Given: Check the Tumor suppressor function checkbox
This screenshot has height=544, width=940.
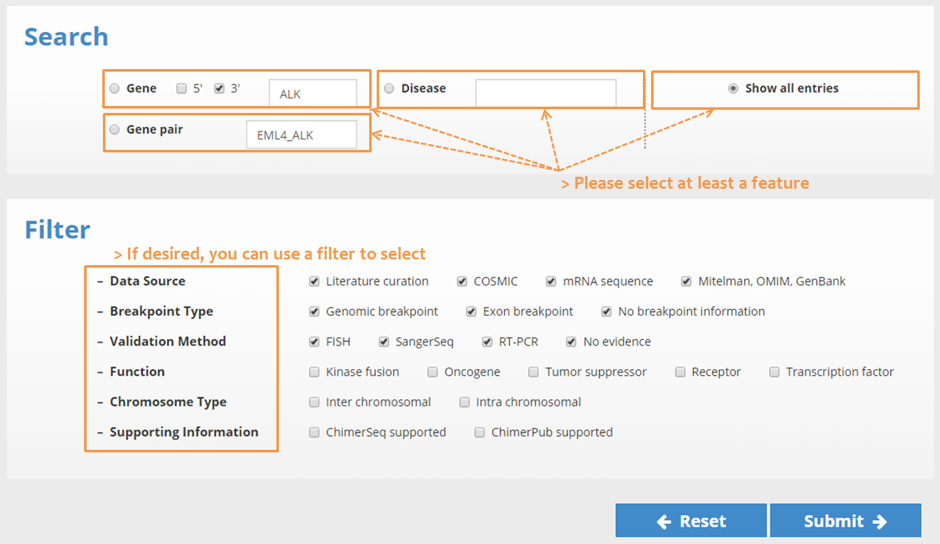Looking at the screenshot, I should pos(533,372).
